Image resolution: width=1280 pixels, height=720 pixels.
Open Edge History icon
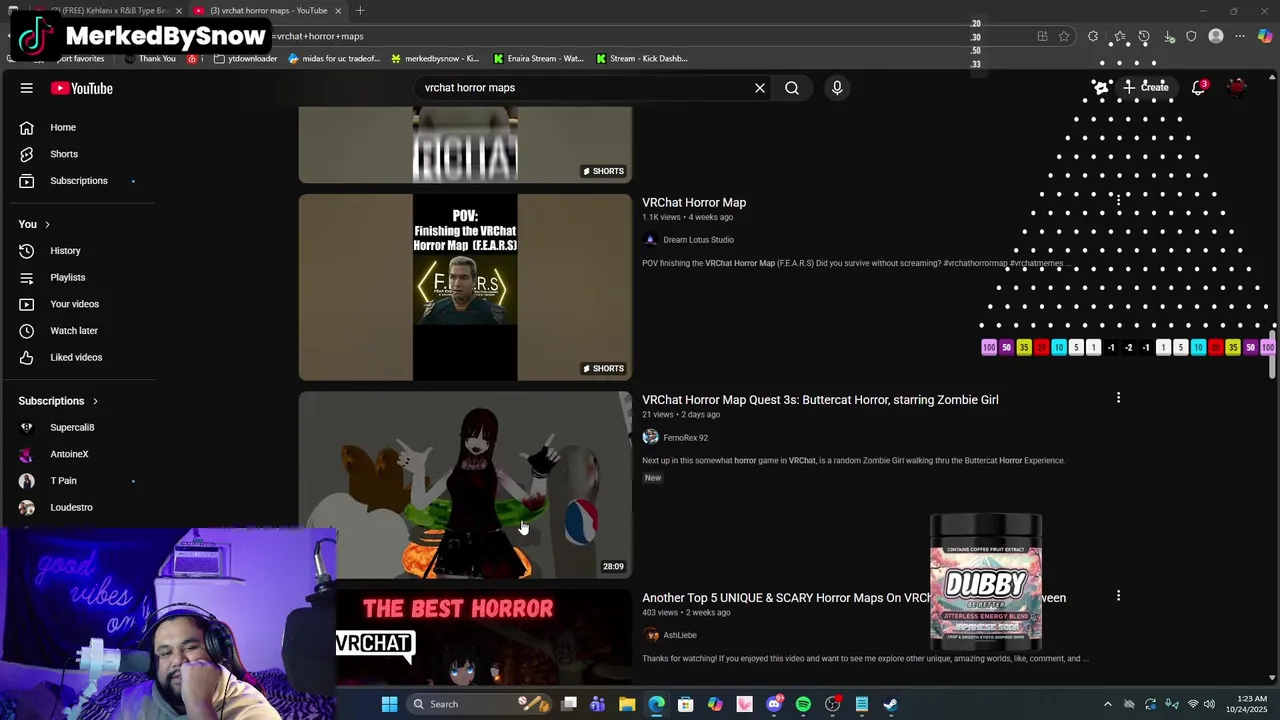click(1144, 37)
